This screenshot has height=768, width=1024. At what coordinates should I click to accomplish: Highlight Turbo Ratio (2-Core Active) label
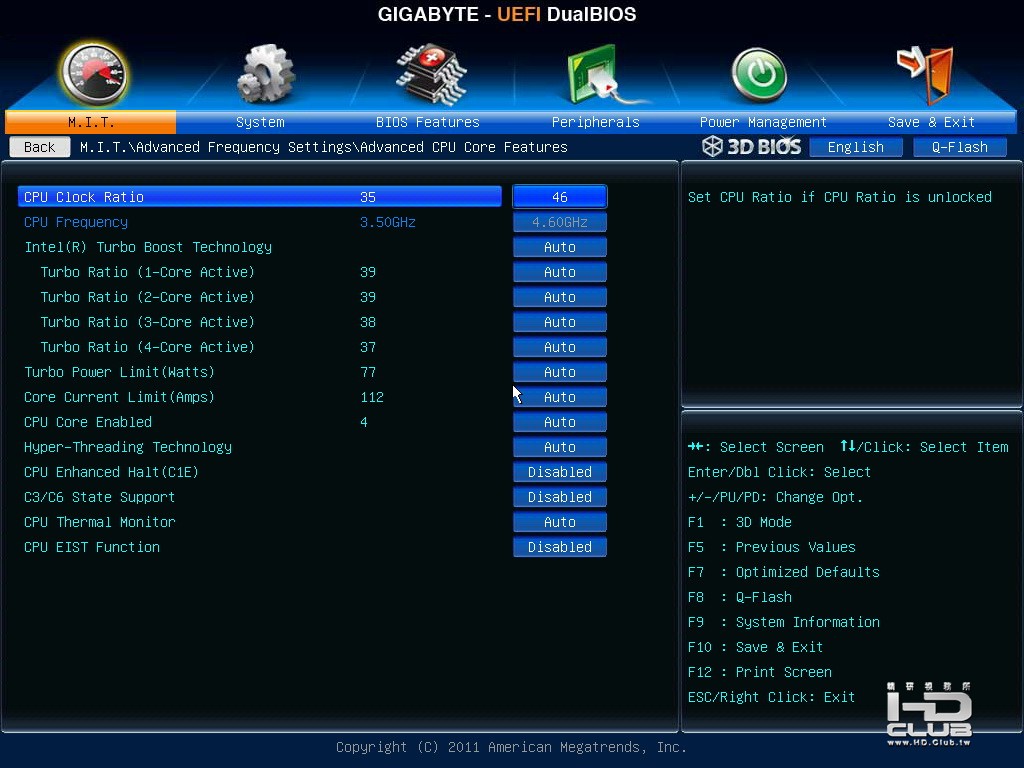(x=148, y=297)
